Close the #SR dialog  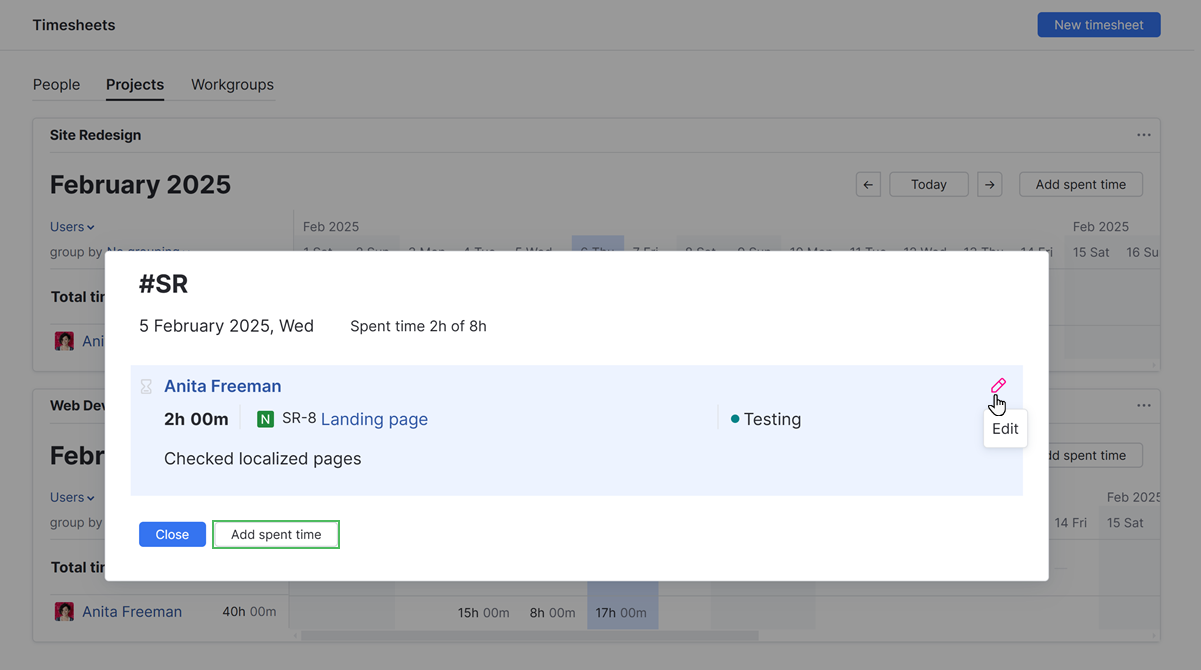click(x=172, y=534)
